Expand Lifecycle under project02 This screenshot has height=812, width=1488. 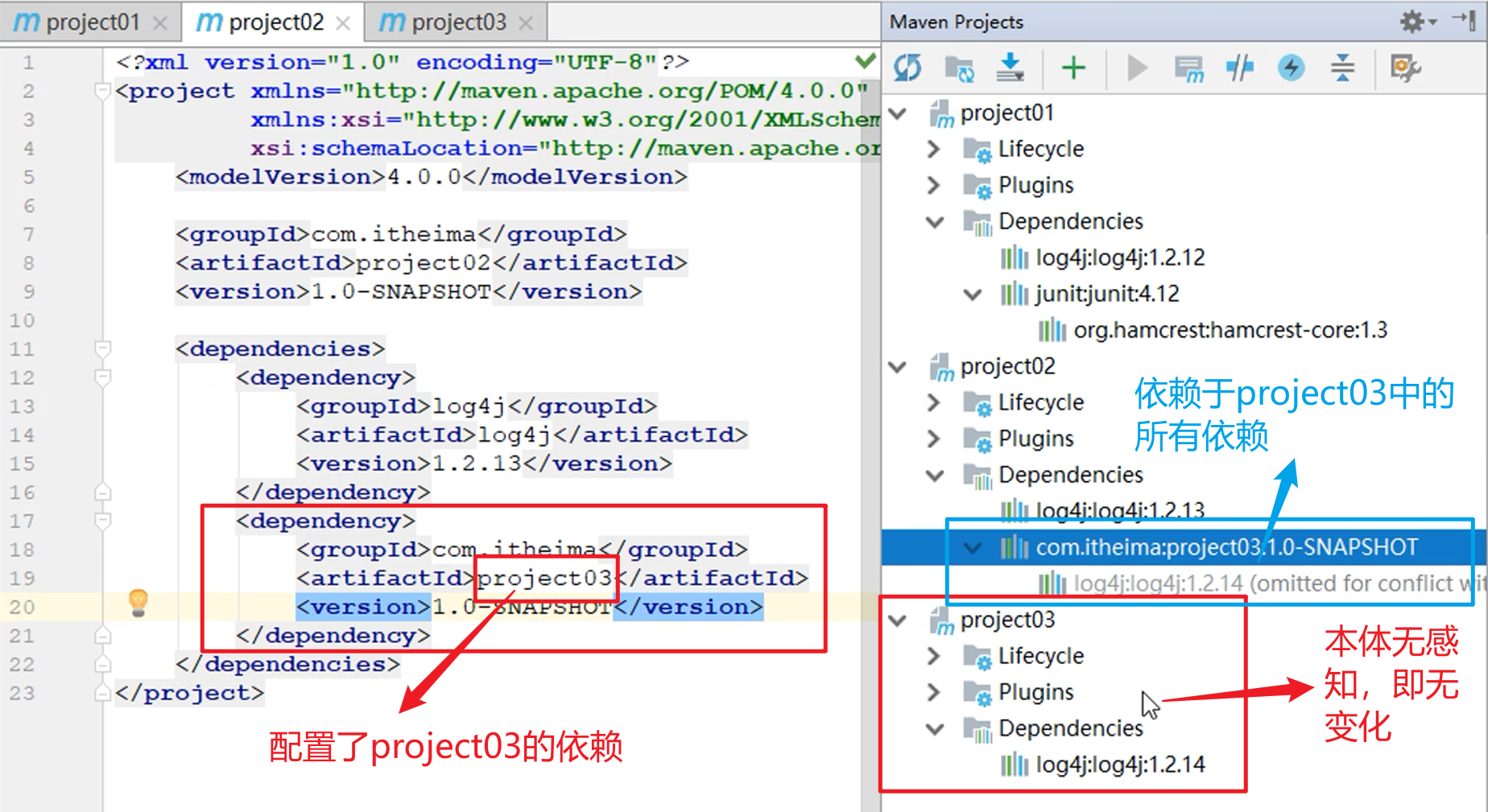pyautogui.click(x=934, y=402)
